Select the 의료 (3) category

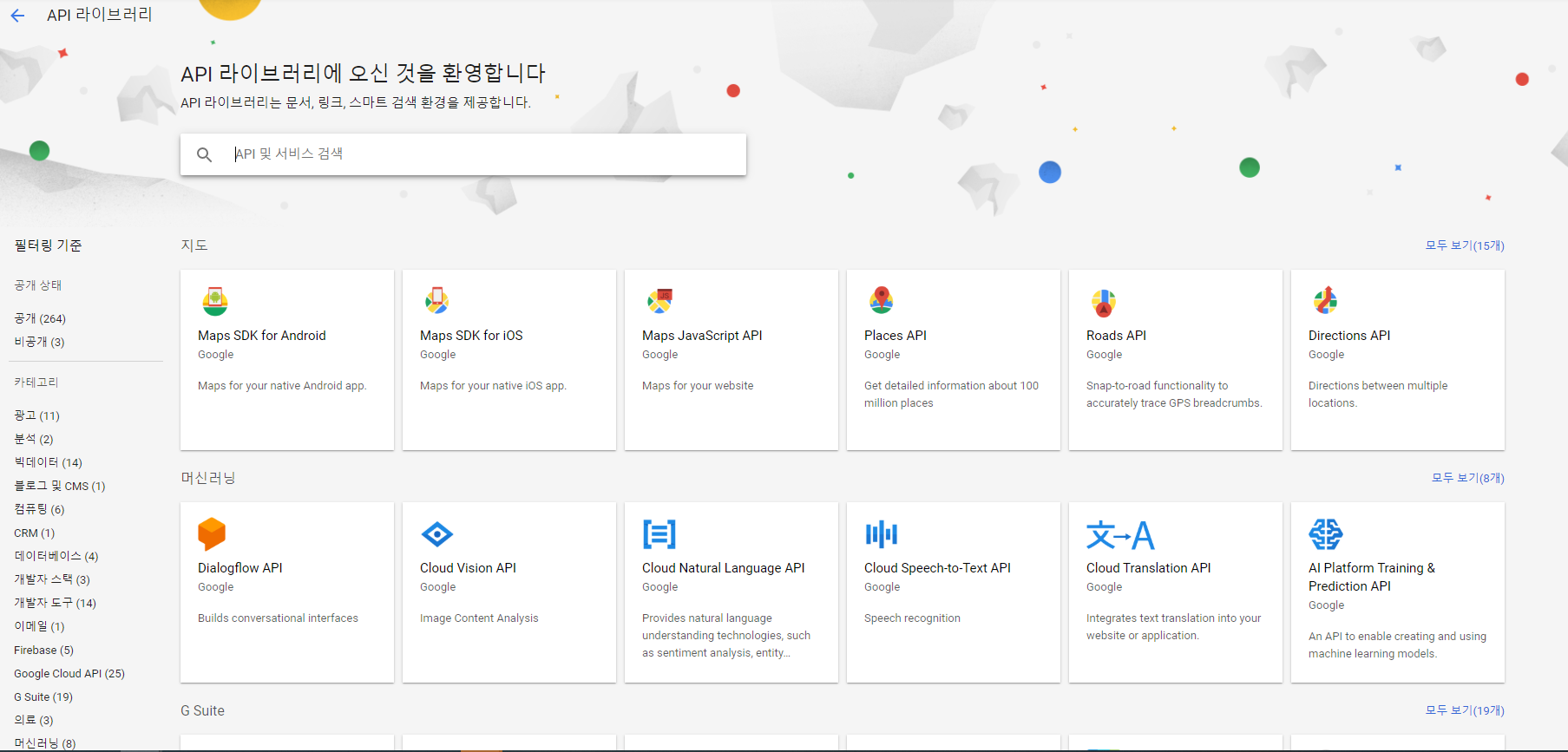point(33,720)
